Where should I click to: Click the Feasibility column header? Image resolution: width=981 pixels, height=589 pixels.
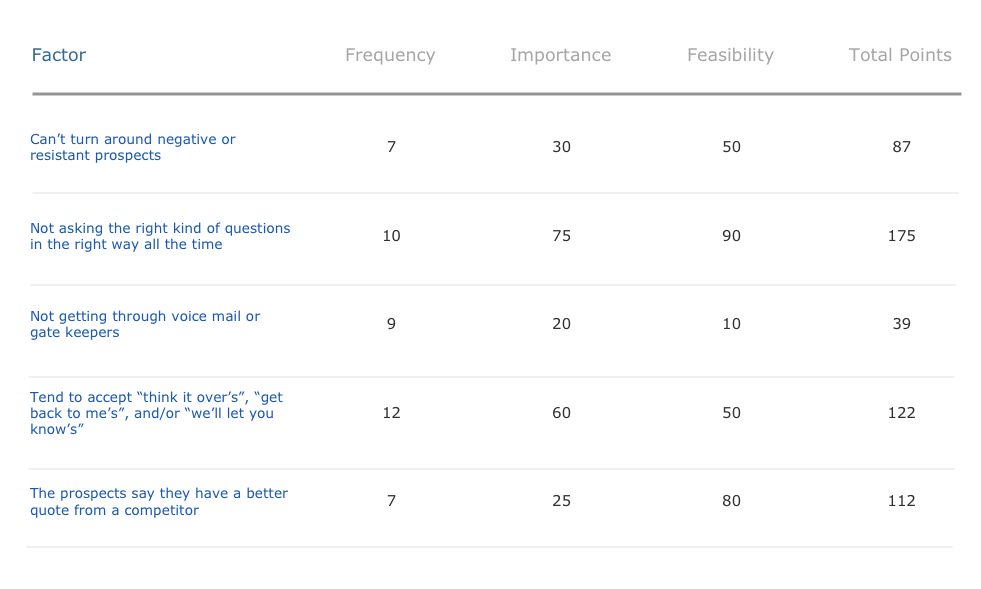[x=730, y=55]
